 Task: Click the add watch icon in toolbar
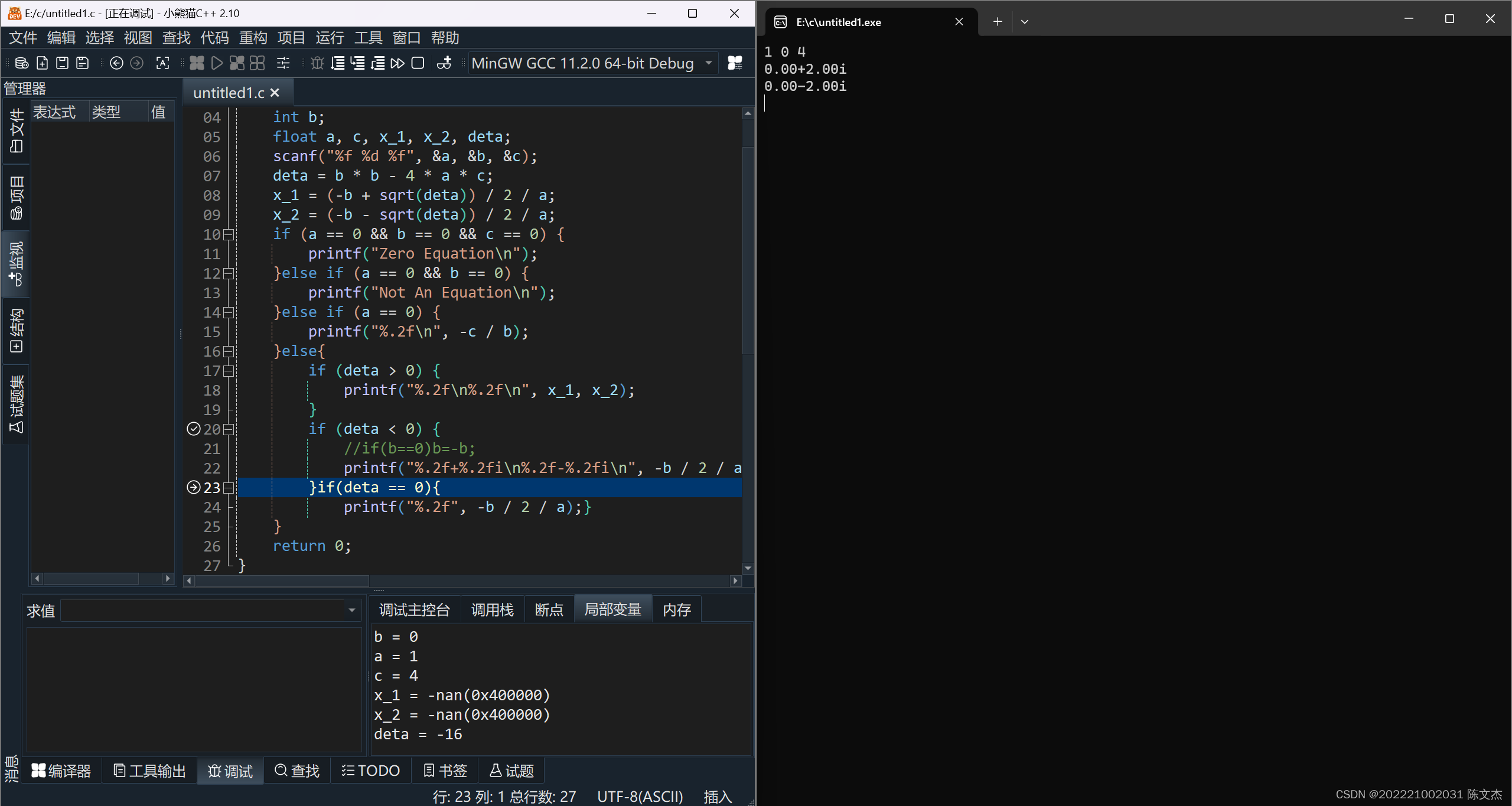coord(444,63)
